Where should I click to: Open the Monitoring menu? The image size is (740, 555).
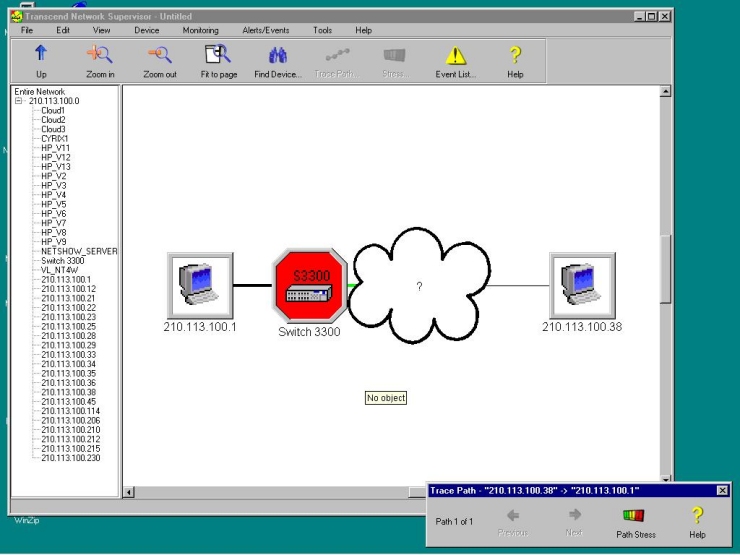pyautogui.click(x=201, y=30)
